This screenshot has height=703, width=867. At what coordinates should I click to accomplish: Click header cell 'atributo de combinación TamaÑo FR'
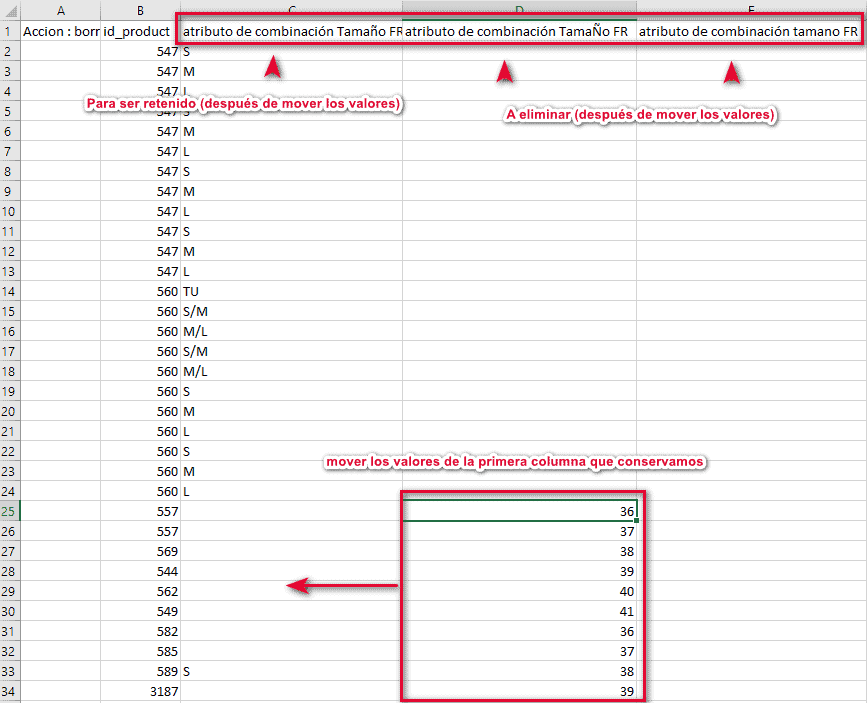click(519, 31)
